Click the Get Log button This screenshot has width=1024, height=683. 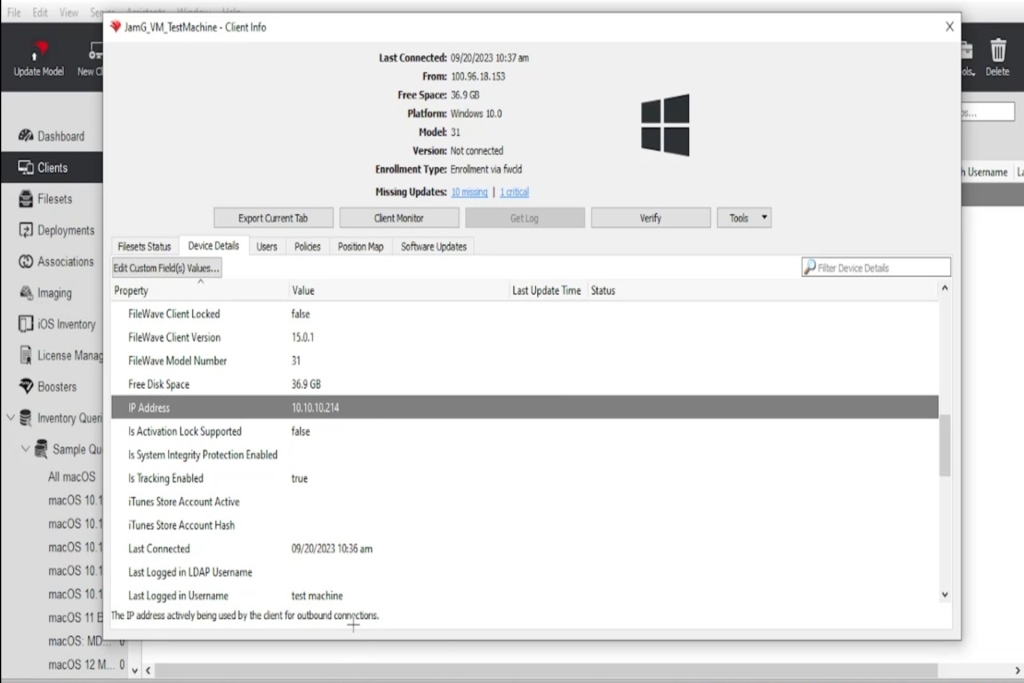pos(524,218)
